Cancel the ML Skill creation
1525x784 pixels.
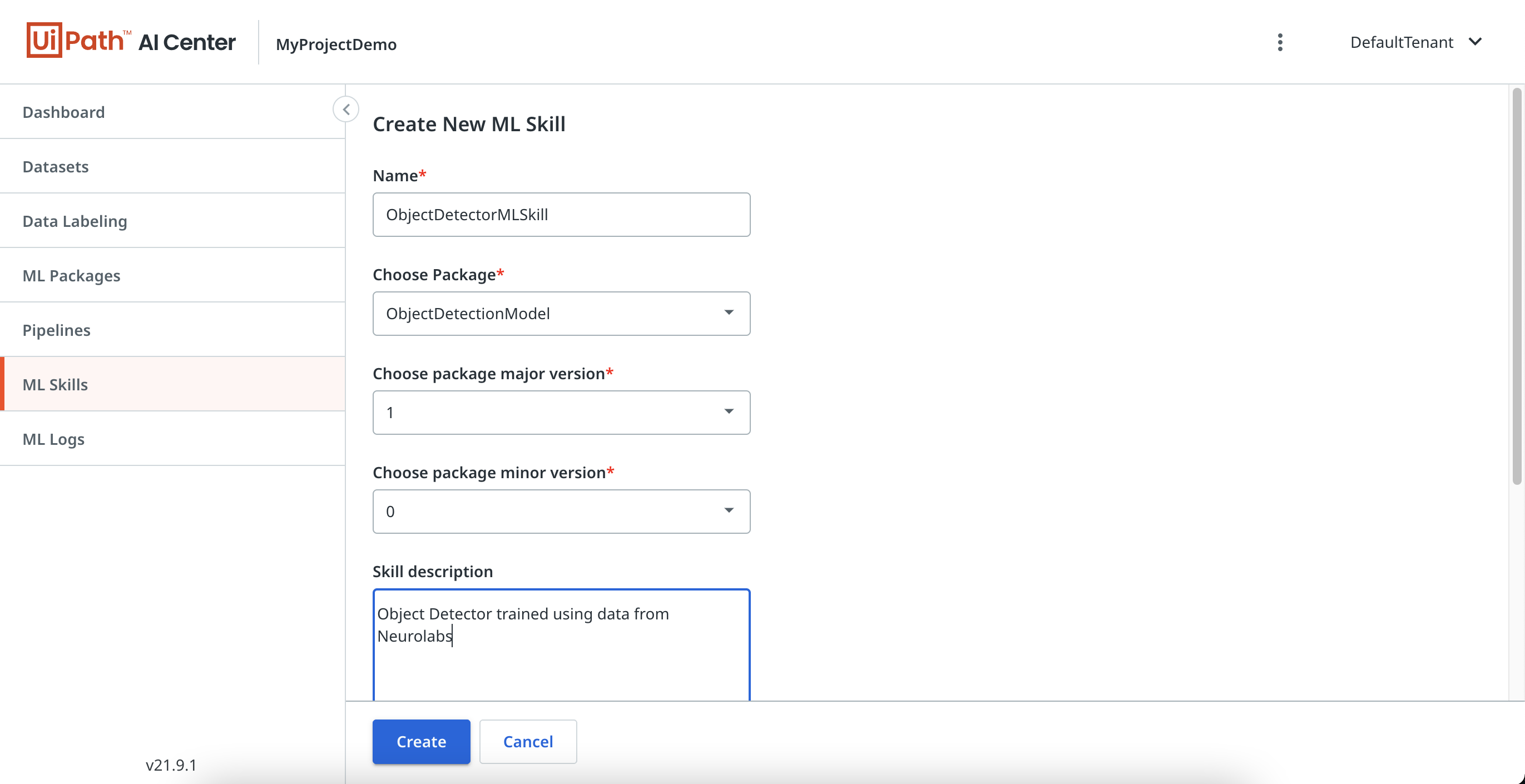[527, 741]
